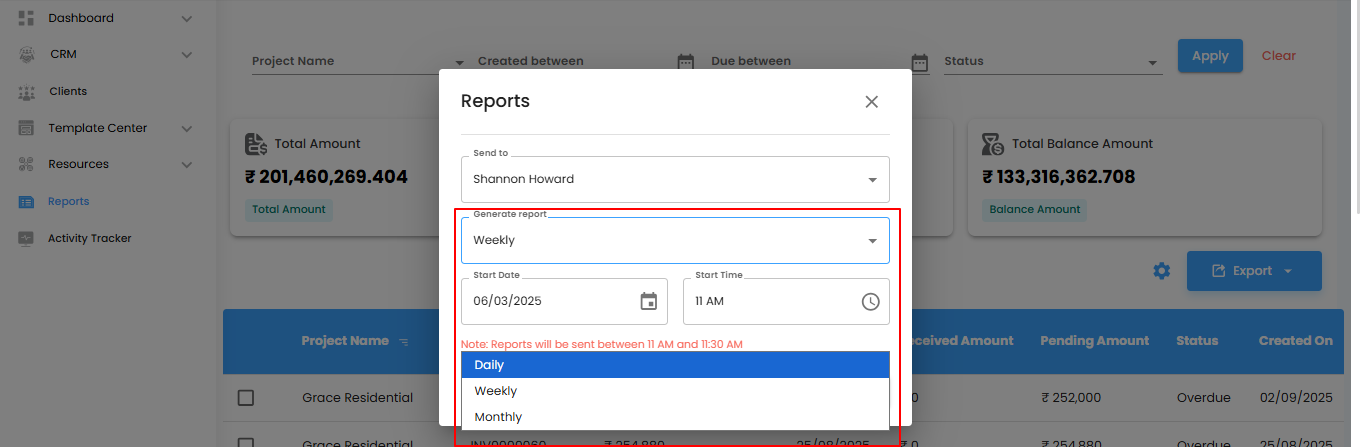This screenshot has width=1365, height=447.
Task: Choose the Monthly option in the list
Action: point(675,417)
